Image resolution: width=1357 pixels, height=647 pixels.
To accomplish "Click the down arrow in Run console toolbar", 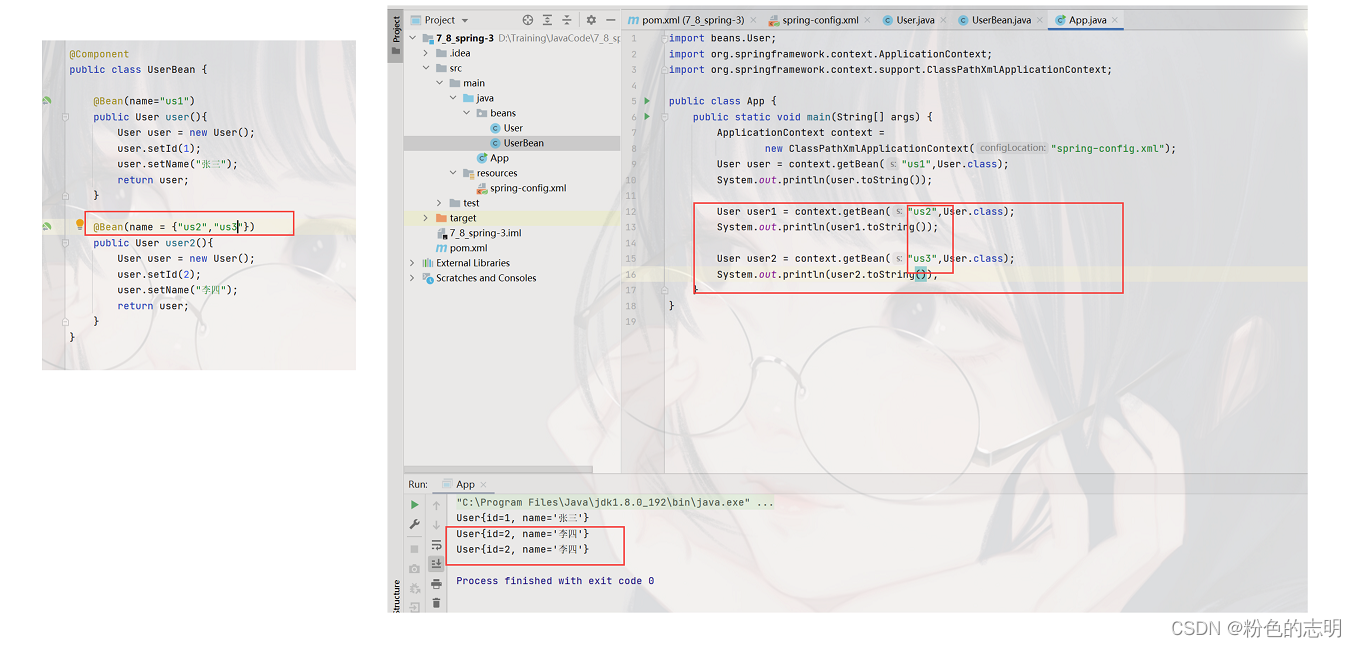I will [x=437, y=525].
